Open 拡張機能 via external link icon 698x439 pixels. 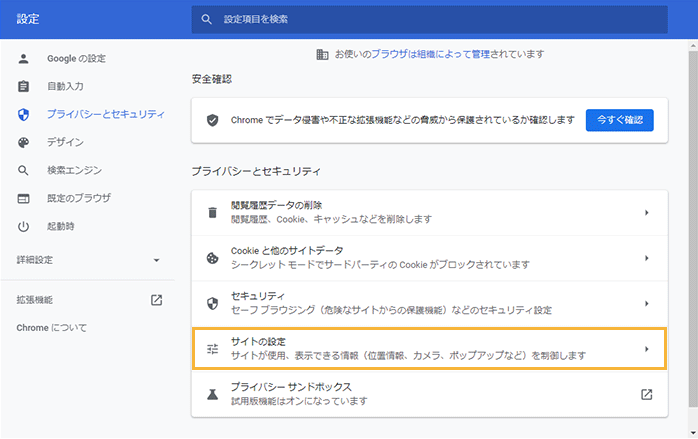coord(156,300)
